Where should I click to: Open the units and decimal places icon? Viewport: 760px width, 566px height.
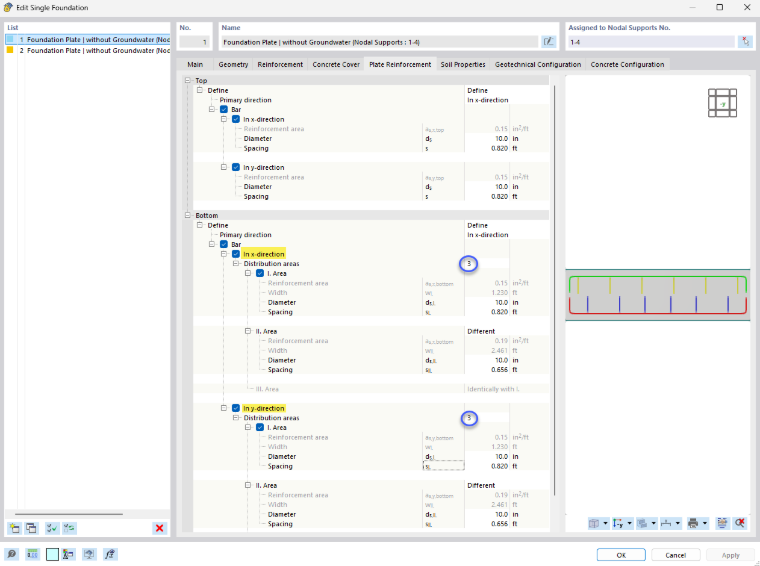(x=32, y=554)
